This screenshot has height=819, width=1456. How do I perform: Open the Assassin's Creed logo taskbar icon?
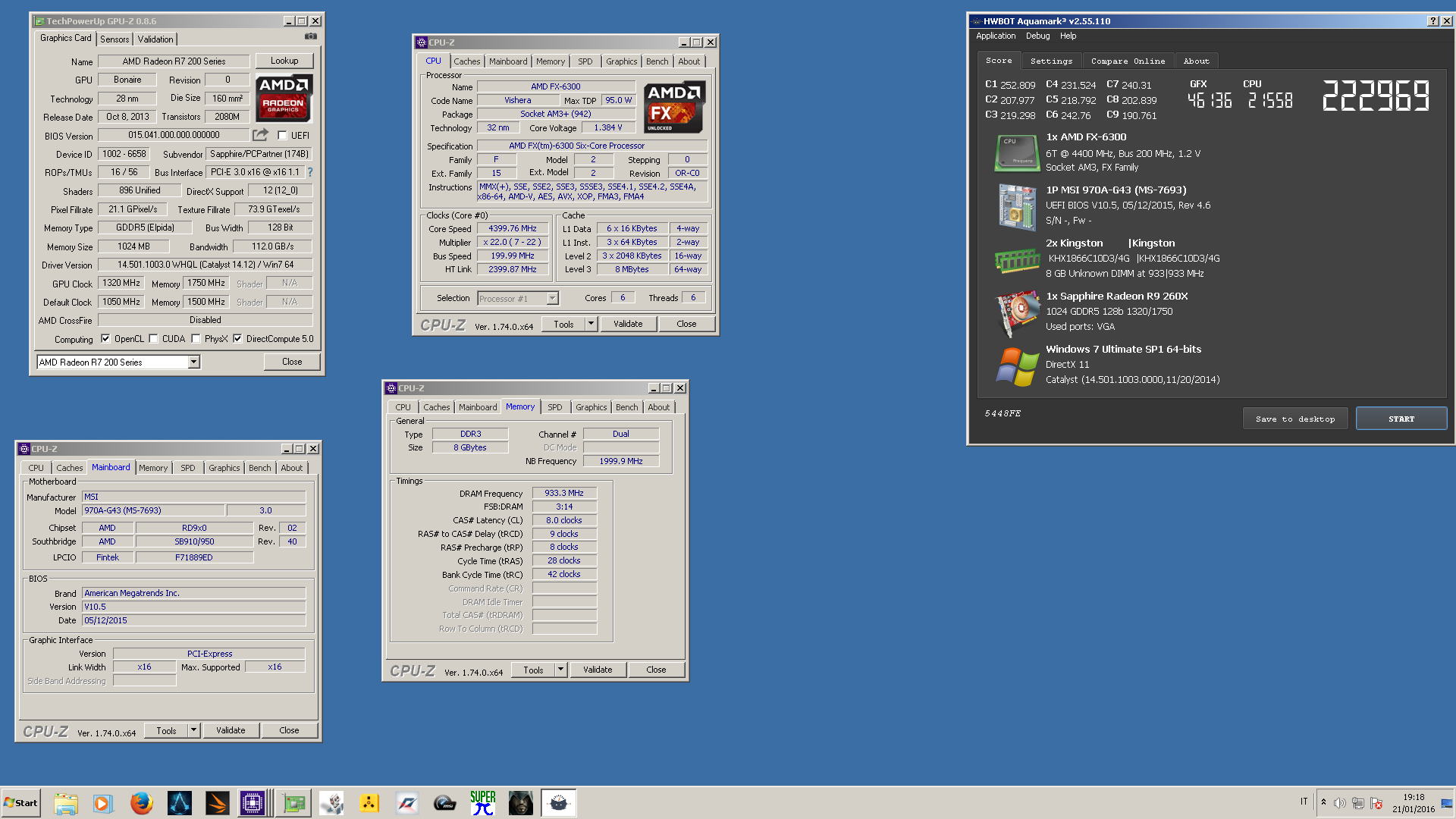point(180,803)
